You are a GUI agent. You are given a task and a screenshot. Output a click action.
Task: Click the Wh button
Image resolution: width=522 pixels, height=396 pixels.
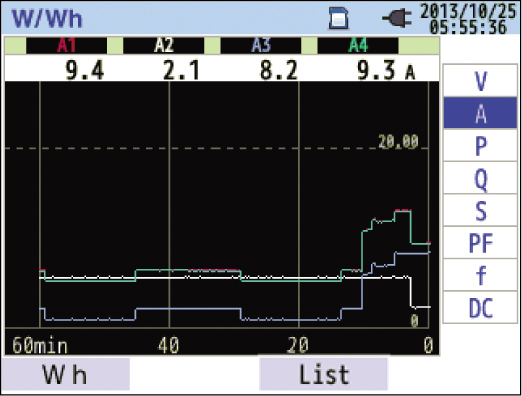click(65, 374)
